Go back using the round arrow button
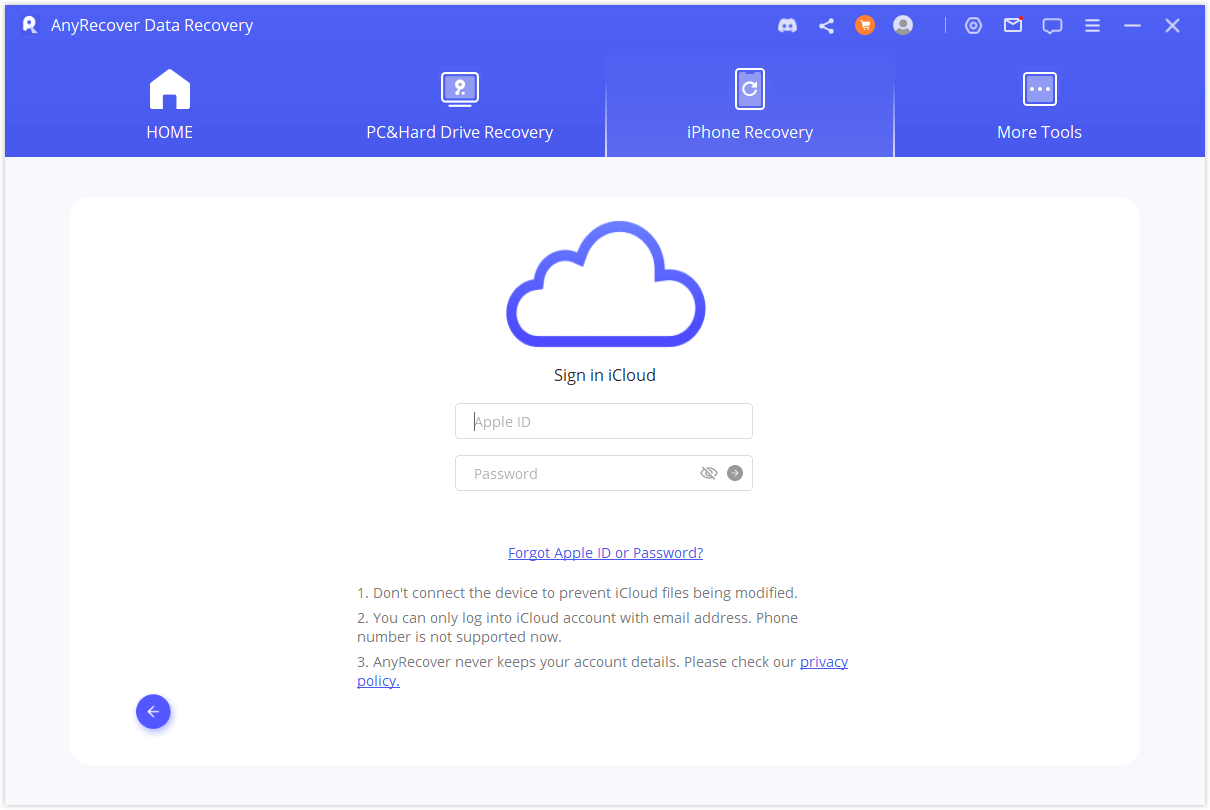 (x=153, y=712)
